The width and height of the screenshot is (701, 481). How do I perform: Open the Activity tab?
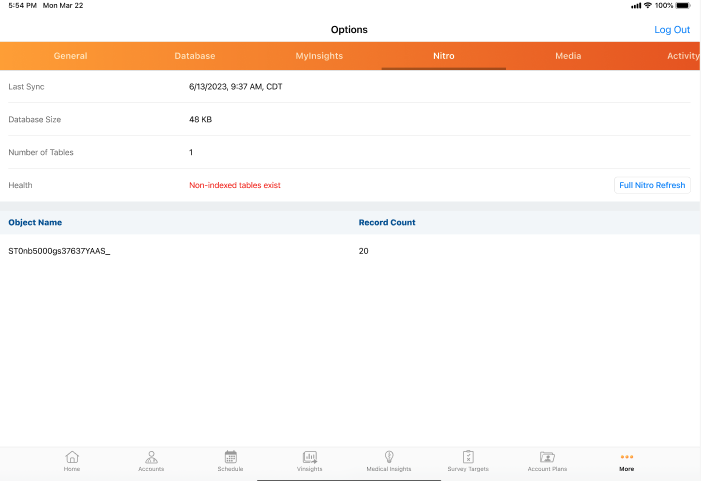[x=682, y=56]
